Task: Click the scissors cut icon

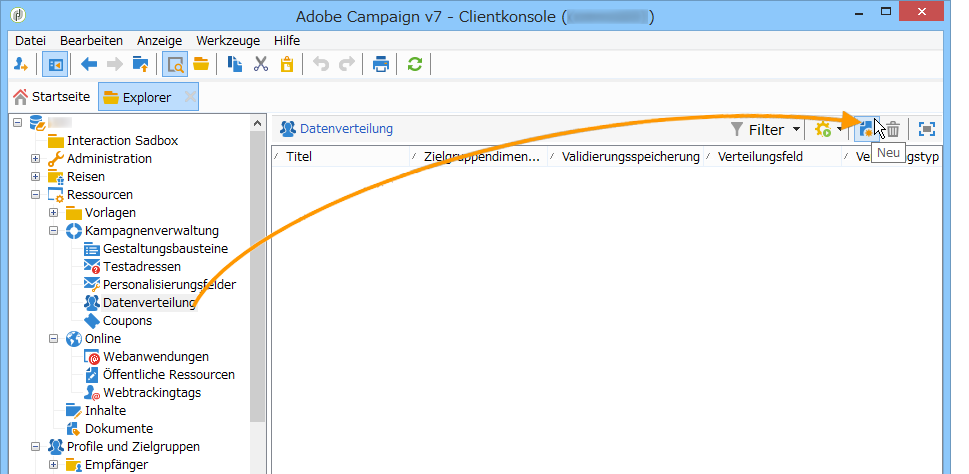Action: 261,64
